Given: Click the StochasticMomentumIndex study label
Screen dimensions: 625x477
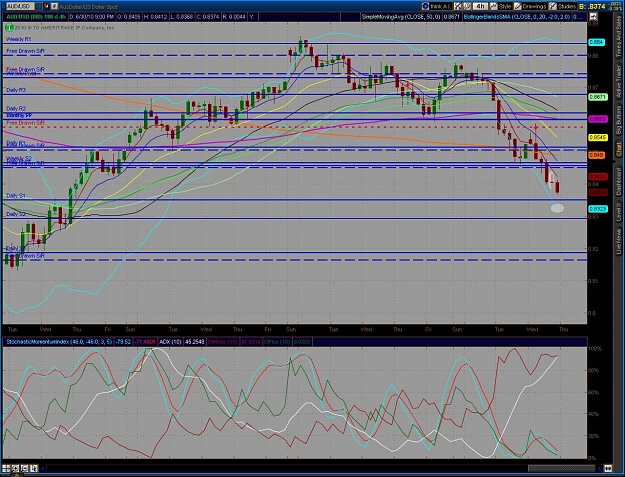Looking at the screenshot, I should click(59, 342).
